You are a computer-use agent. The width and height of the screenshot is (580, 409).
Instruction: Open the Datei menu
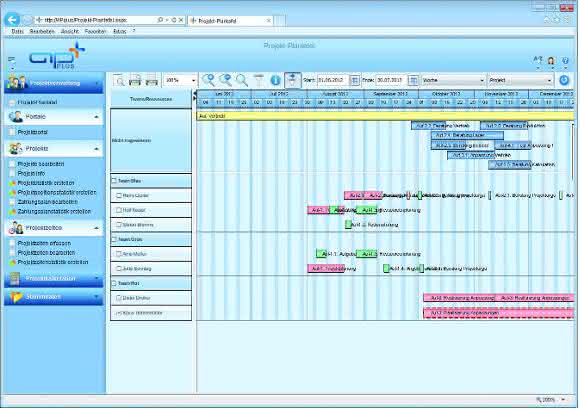[17, 32]
